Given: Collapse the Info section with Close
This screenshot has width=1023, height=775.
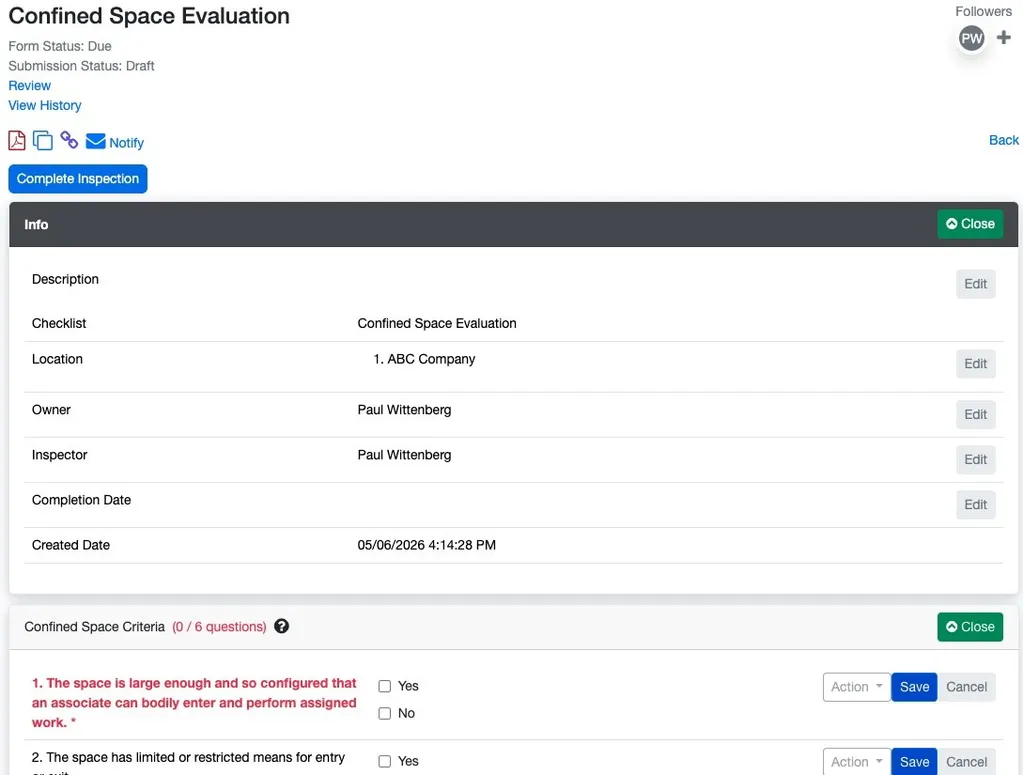Looking at the screenshot, I should point(970,224).
